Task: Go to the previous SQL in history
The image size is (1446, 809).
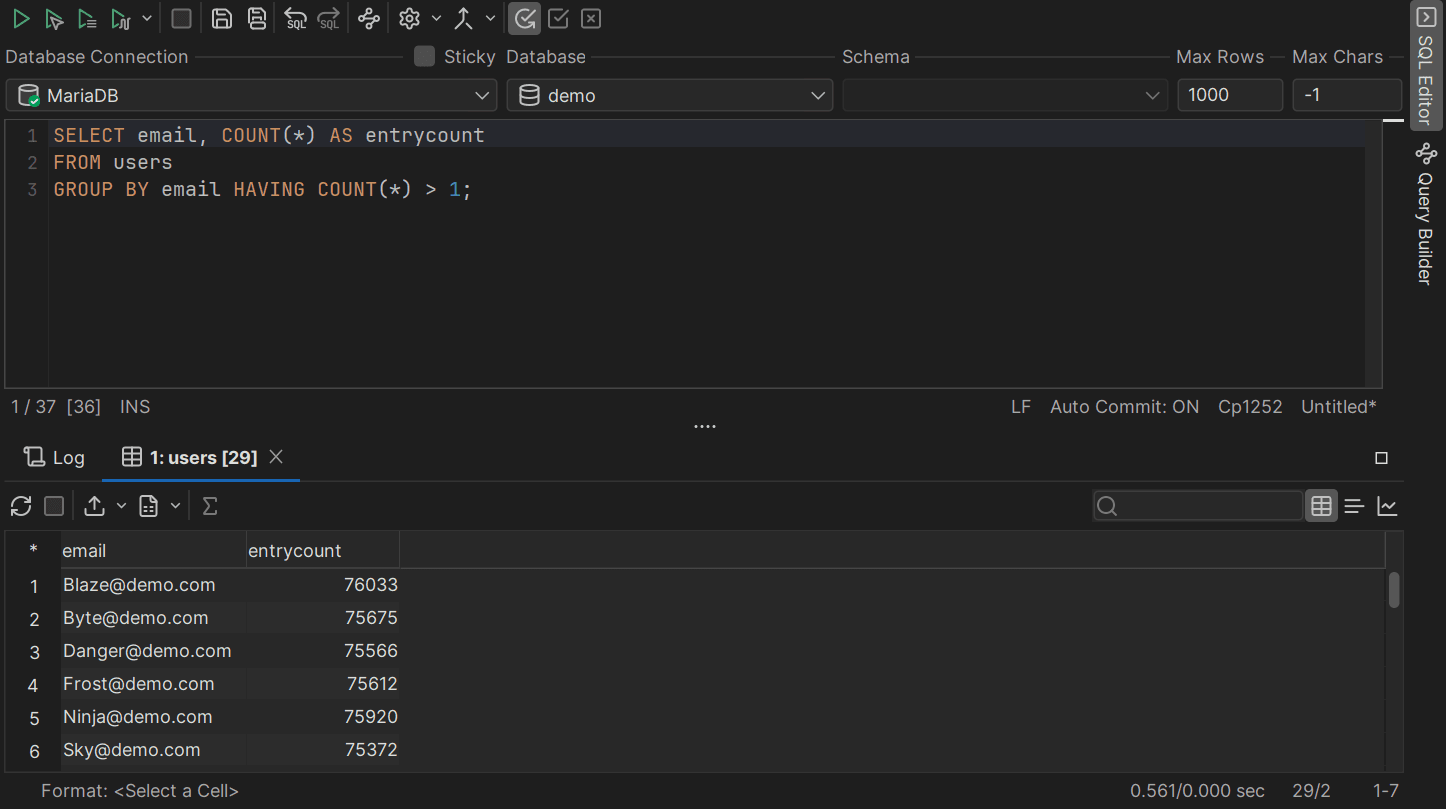Action: coord(295,18)
